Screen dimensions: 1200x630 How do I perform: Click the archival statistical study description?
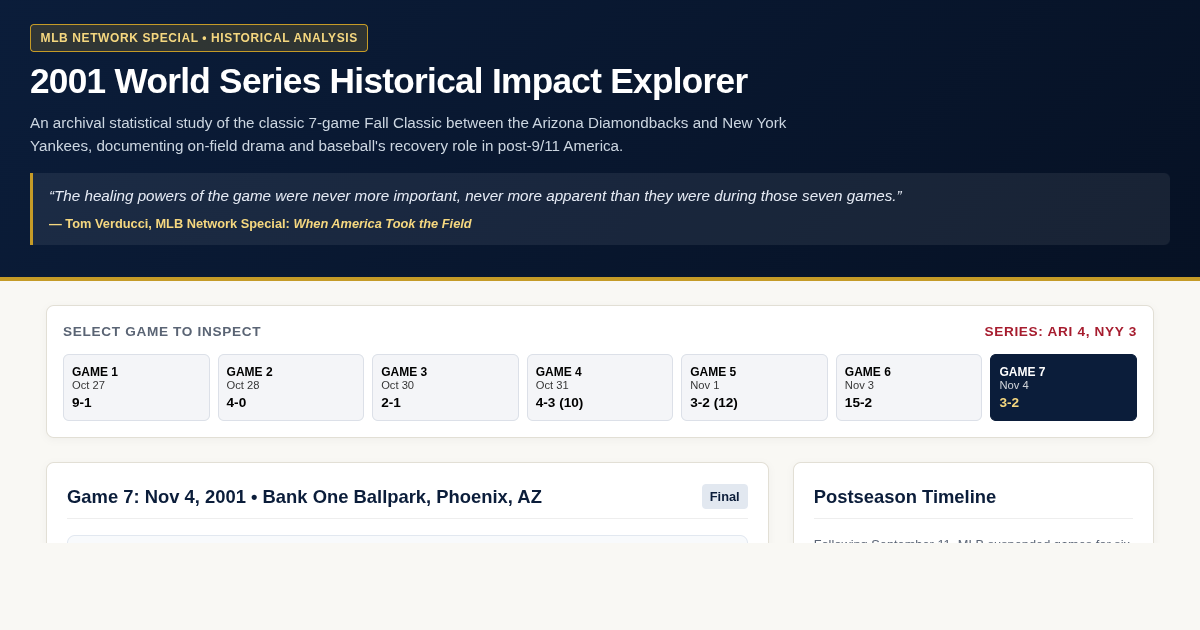pos(408,134)
